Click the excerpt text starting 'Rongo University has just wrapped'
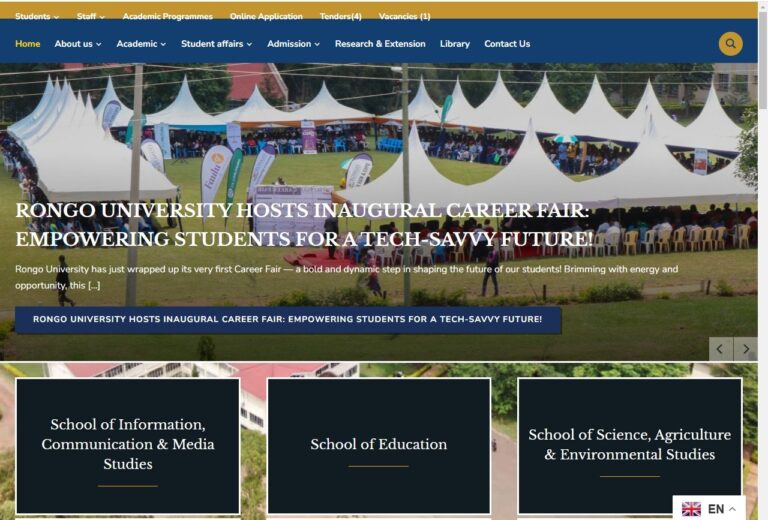Viewport: 768px width, 520px height. point(346,277)
